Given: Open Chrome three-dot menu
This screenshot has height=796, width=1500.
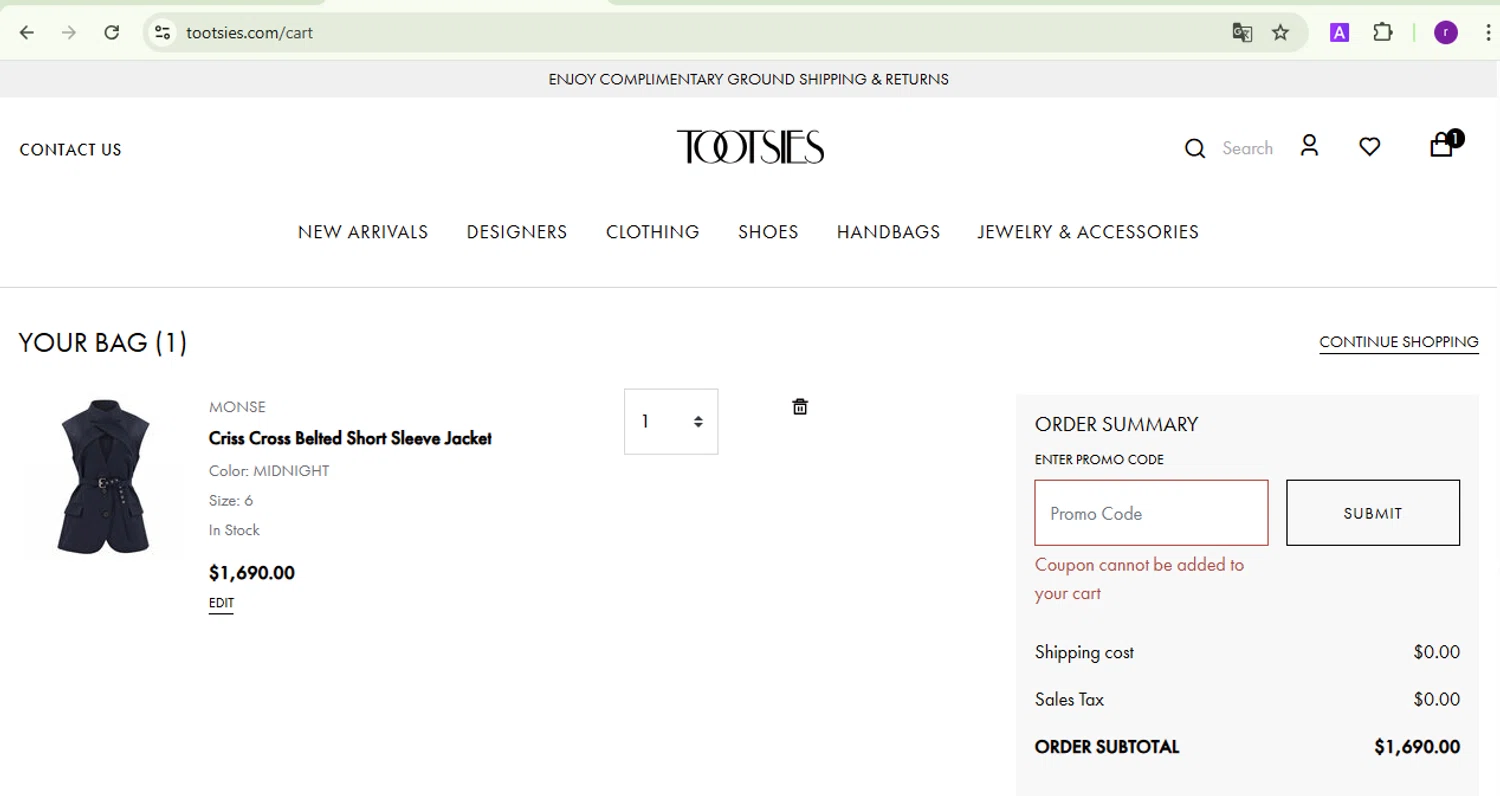Looking at the screenshot, I should click(x=1488, y=33).
